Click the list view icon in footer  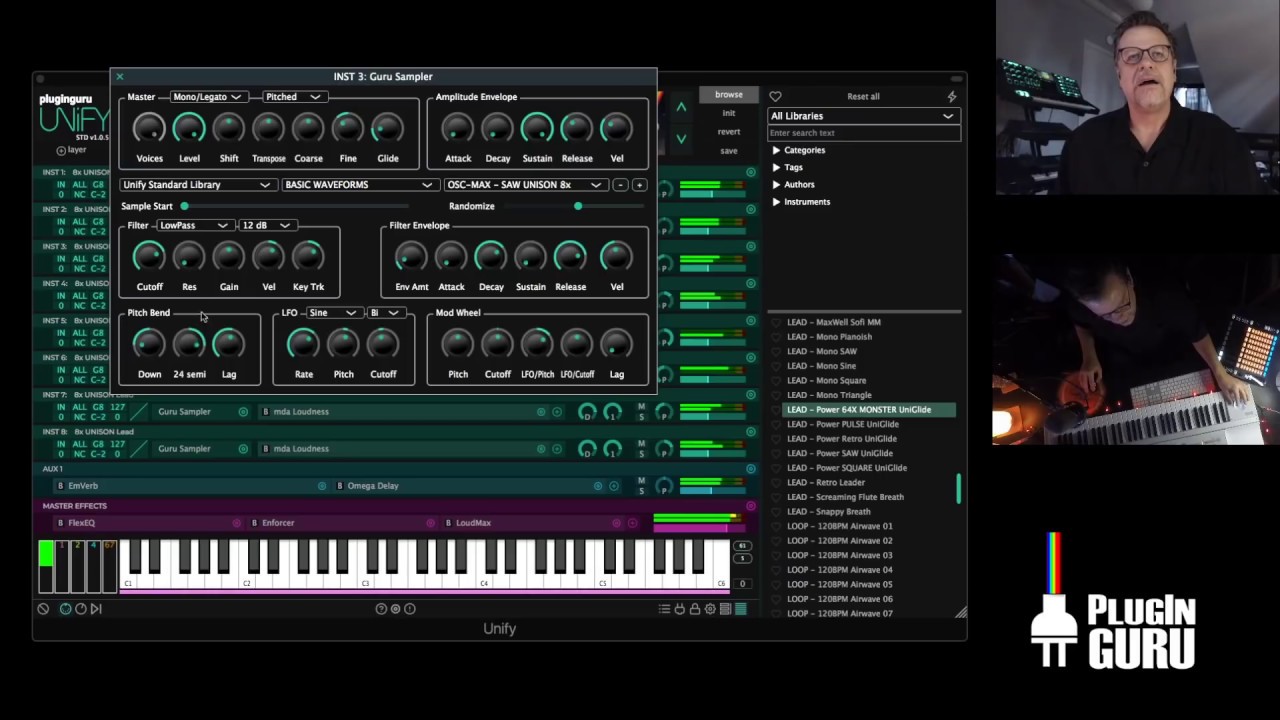click(664, 608)
